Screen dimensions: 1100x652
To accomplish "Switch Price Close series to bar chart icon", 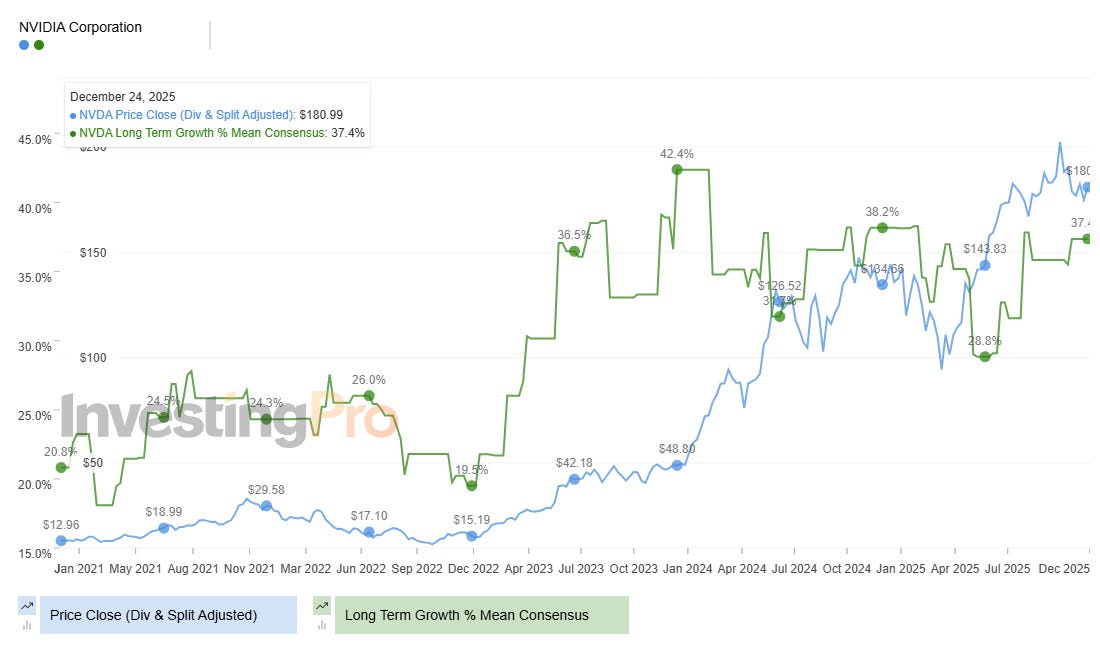I will (x=27, y=625).
